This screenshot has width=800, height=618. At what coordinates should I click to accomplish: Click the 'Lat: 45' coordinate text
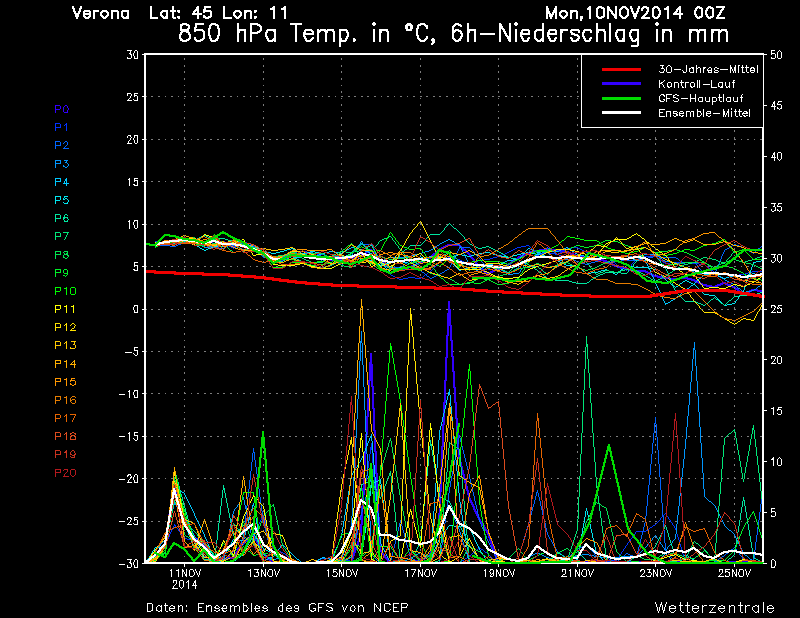click(x=183, y=13)
